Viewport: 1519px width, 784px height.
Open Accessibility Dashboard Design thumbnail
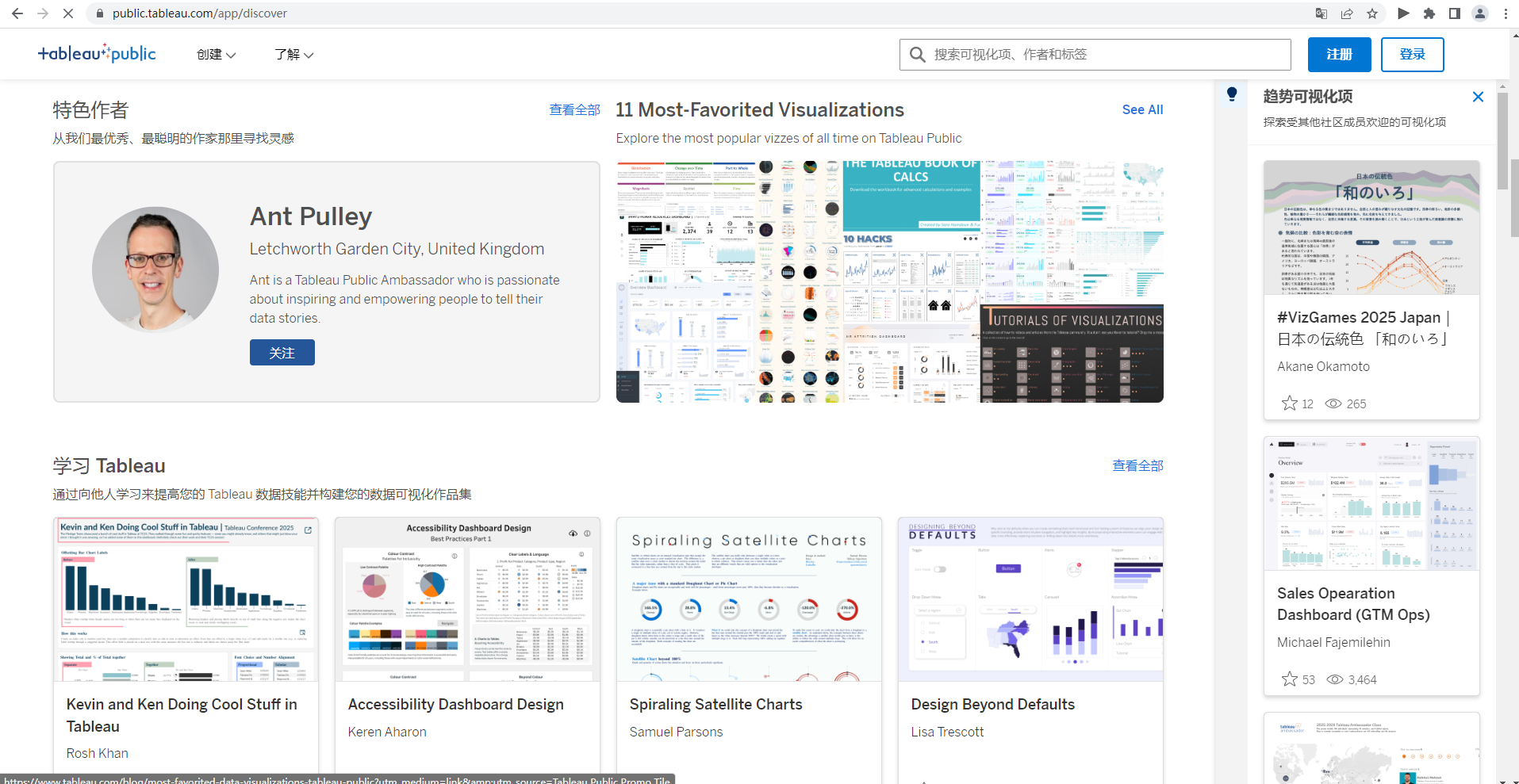point(468,599)
